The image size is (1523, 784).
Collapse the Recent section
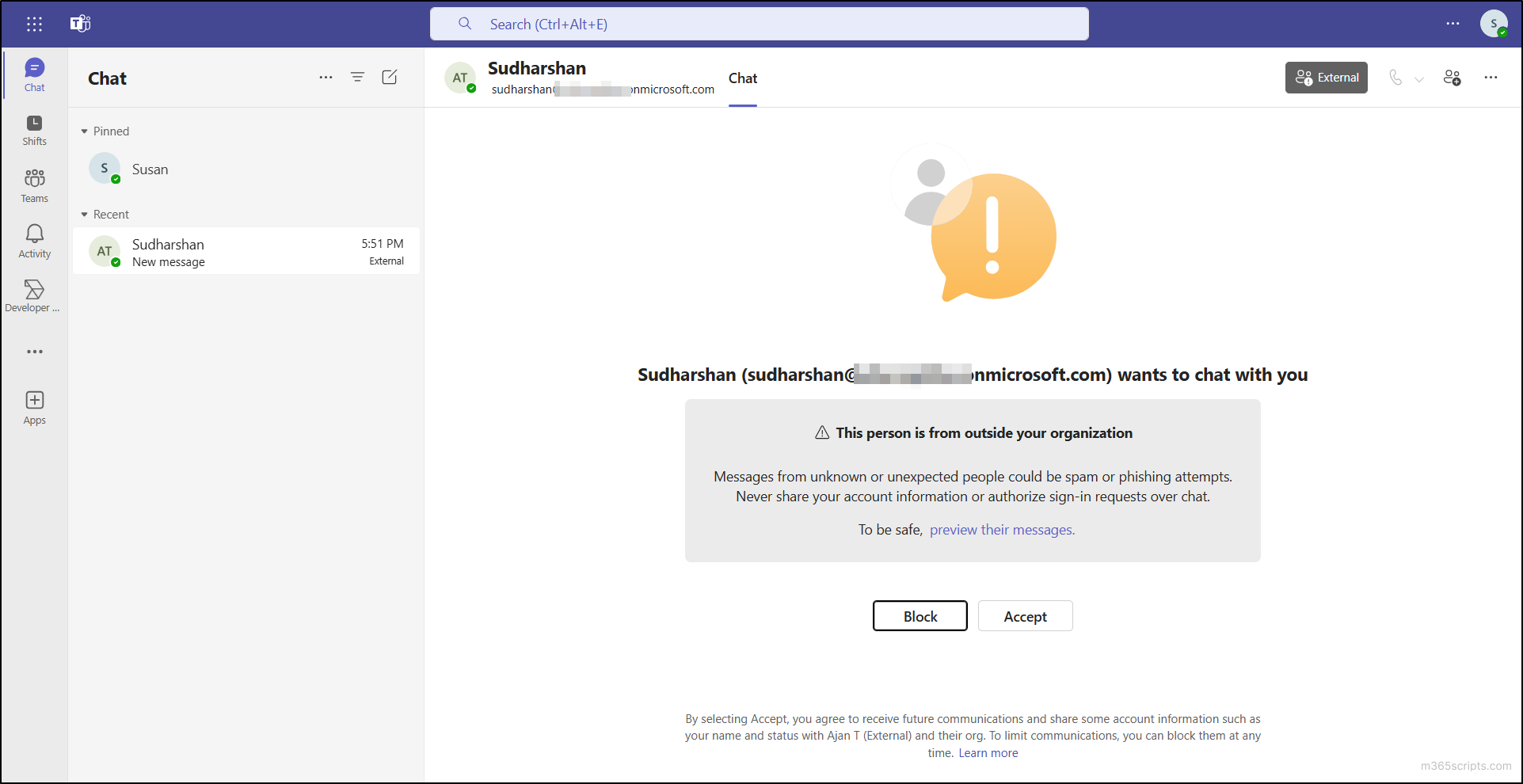pos(84,214)
